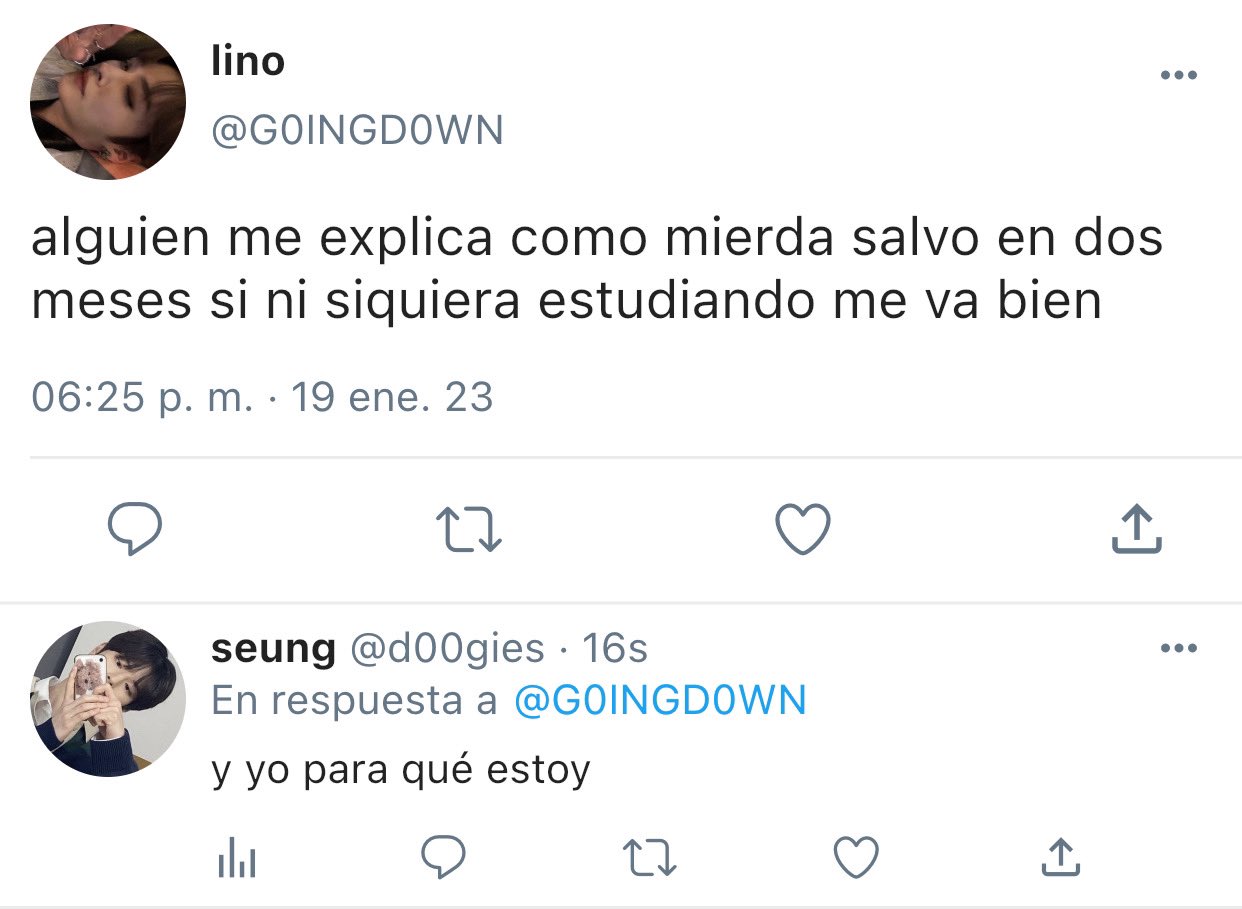Image resolution: width=1242 pixels, height=909 pixels.
Task: Share lino's main tweet
Action: (x=1137, y=529)
